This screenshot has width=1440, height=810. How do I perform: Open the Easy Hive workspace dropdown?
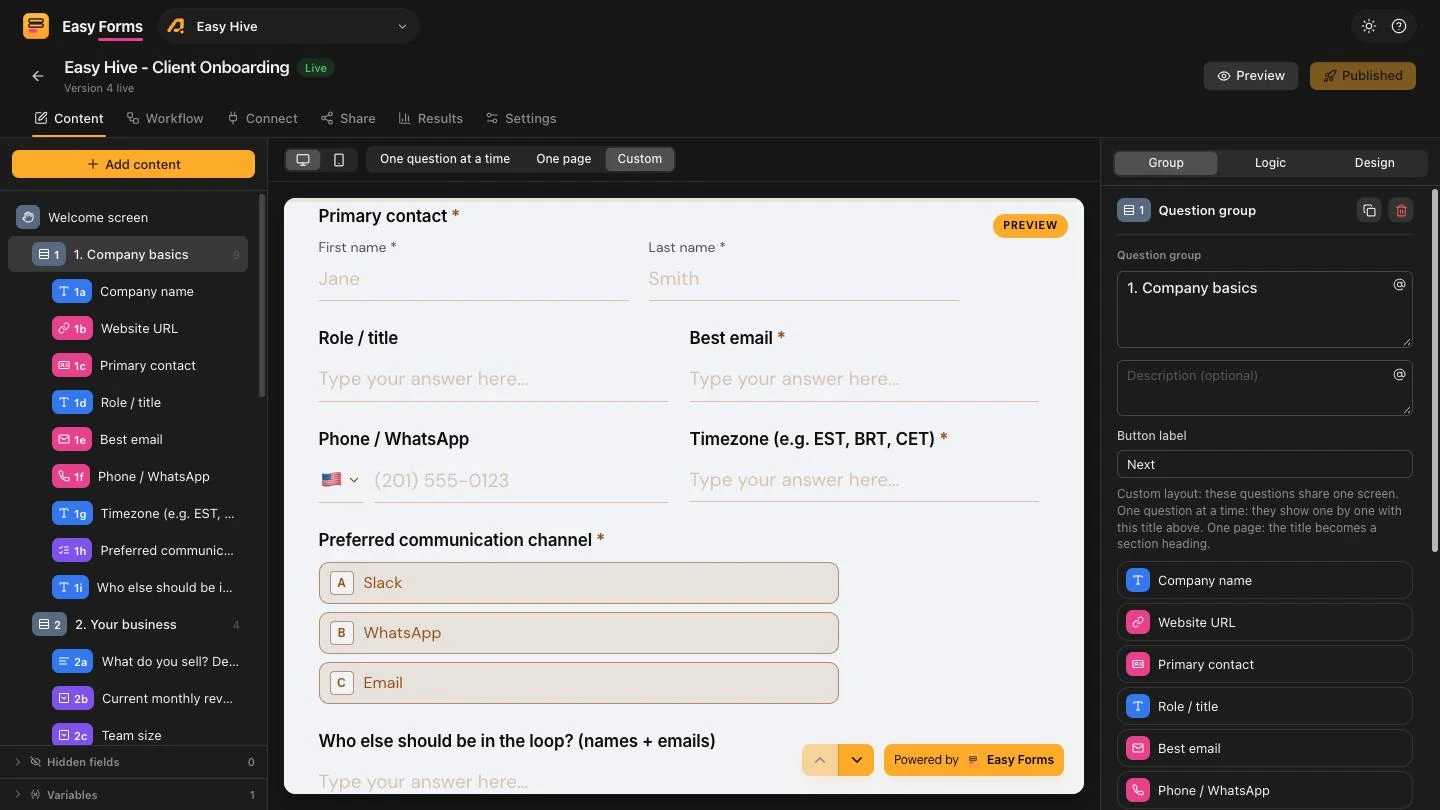point(288,26)
